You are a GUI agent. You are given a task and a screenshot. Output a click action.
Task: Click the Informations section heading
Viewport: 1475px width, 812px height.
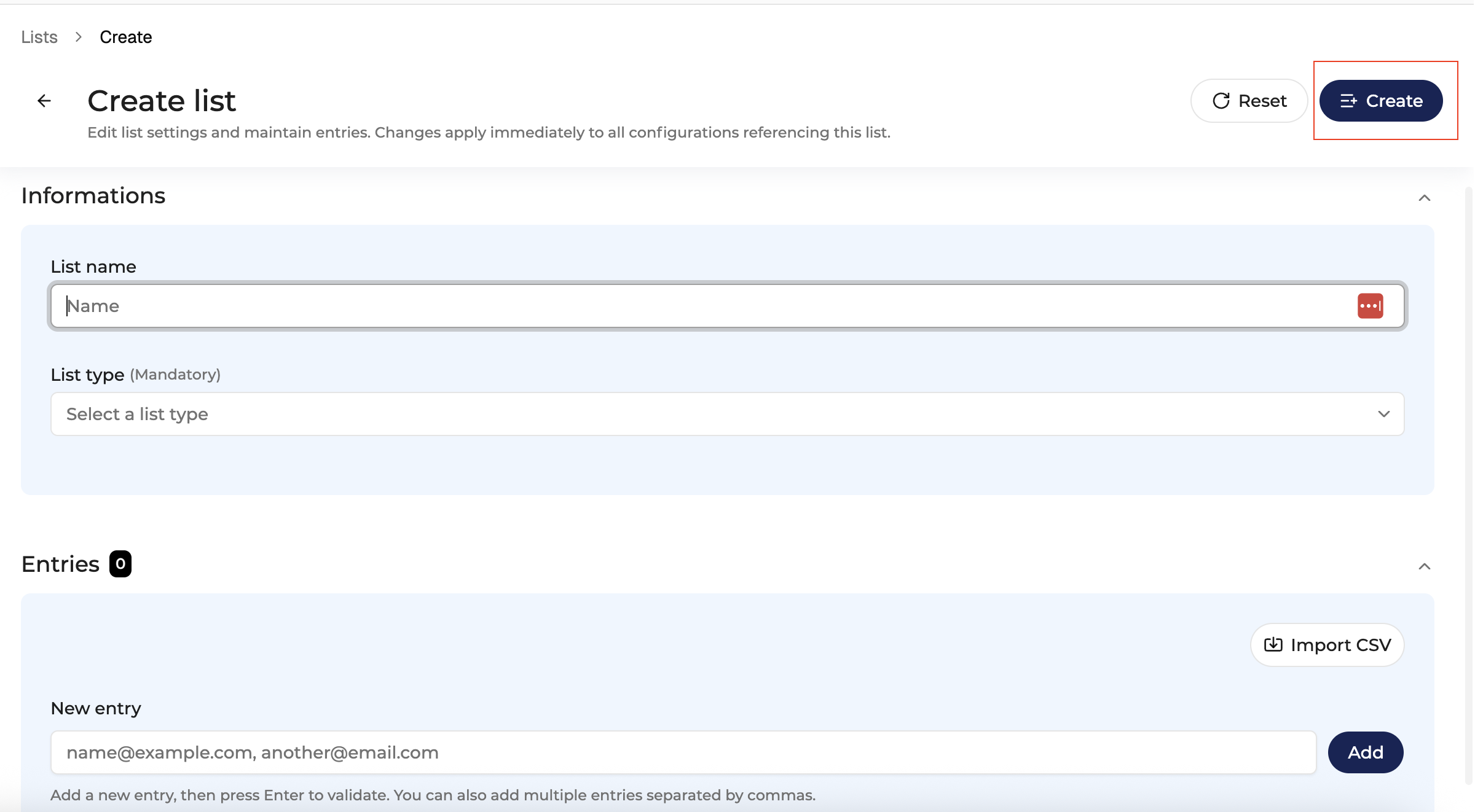click(93, 195)
